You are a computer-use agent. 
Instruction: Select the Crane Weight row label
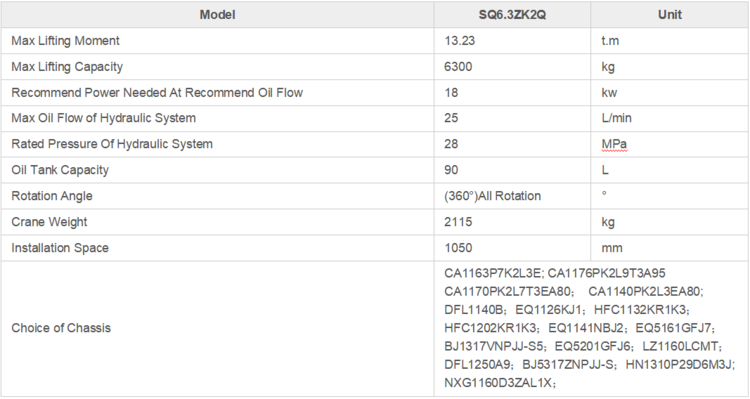click(49, 222)
